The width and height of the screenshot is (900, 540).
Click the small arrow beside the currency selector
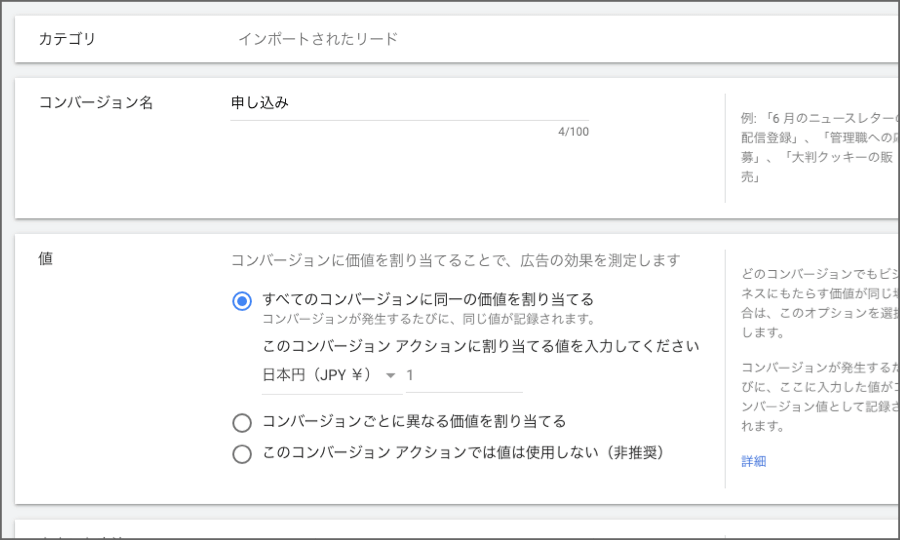point(390,376)
